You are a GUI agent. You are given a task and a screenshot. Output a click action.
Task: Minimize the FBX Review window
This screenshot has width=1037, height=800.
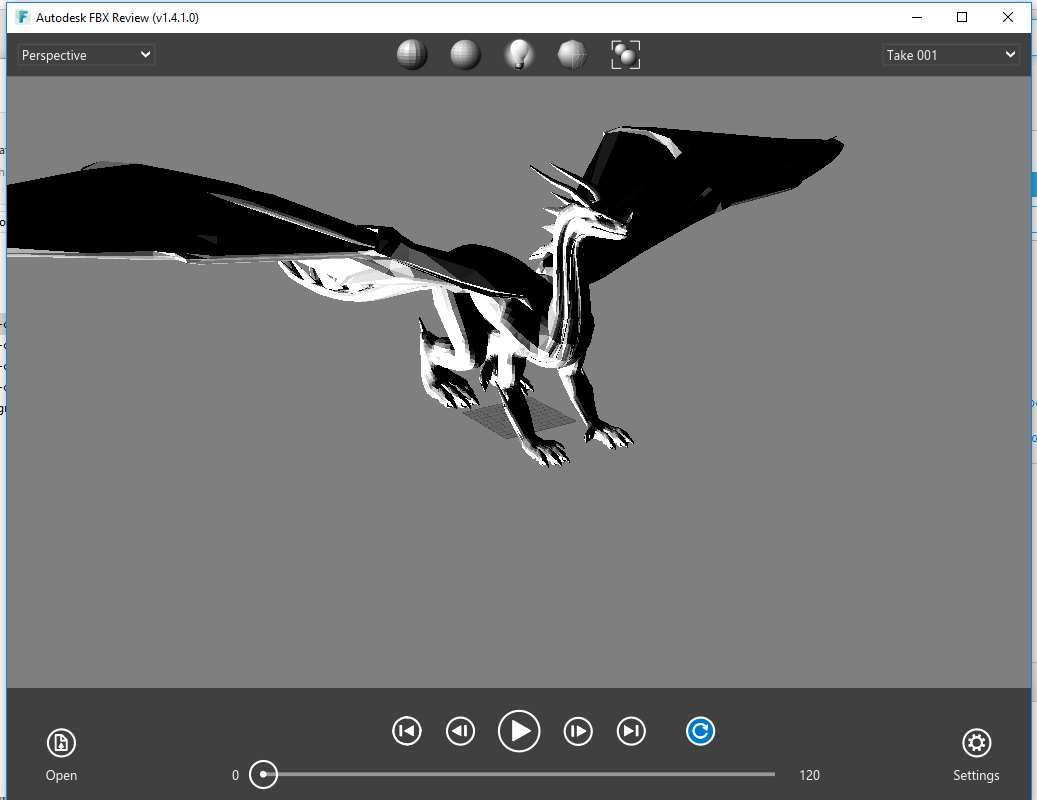916,17
